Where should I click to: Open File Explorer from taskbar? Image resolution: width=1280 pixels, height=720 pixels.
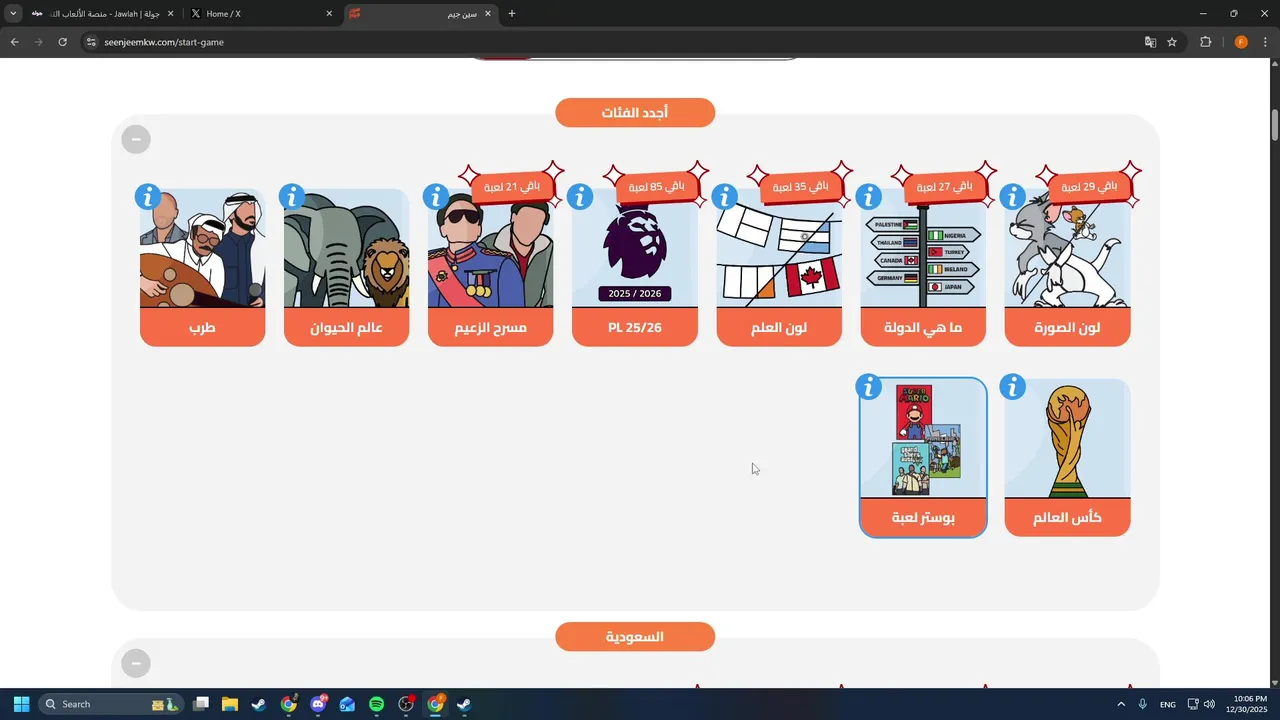click(230, 704)
